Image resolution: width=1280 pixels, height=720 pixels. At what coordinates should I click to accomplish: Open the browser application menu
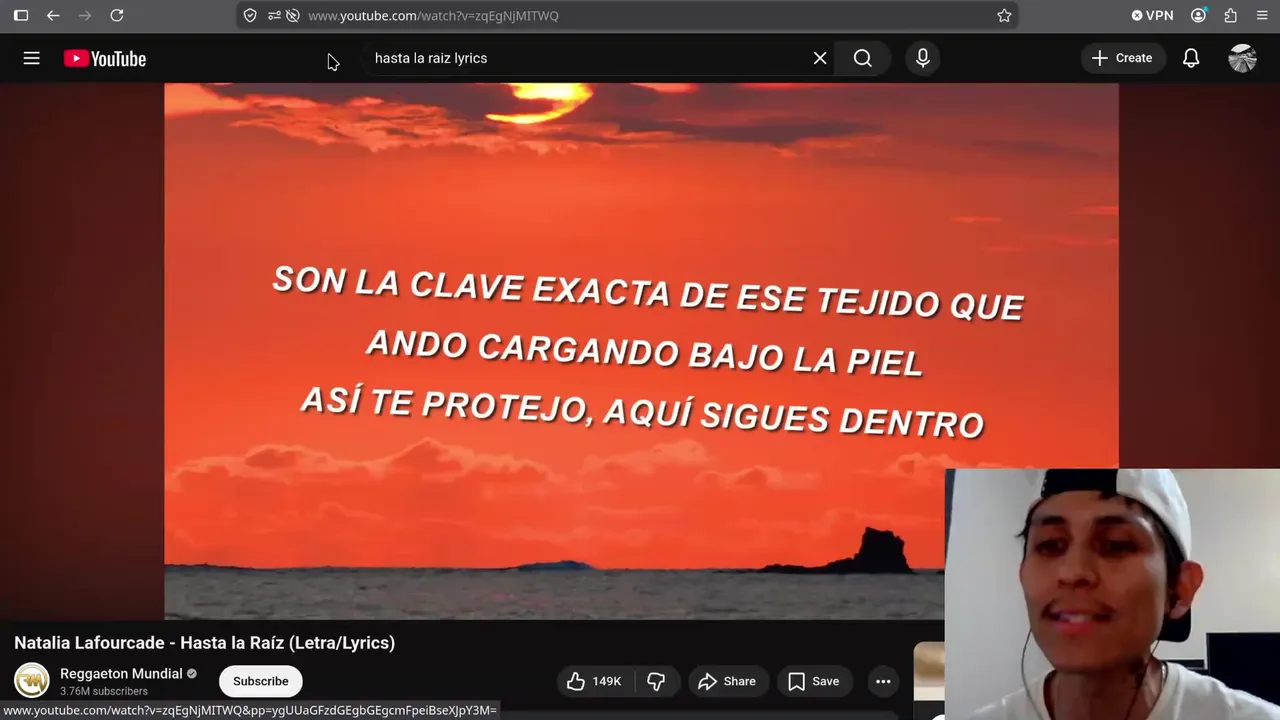coord(1262,15)
